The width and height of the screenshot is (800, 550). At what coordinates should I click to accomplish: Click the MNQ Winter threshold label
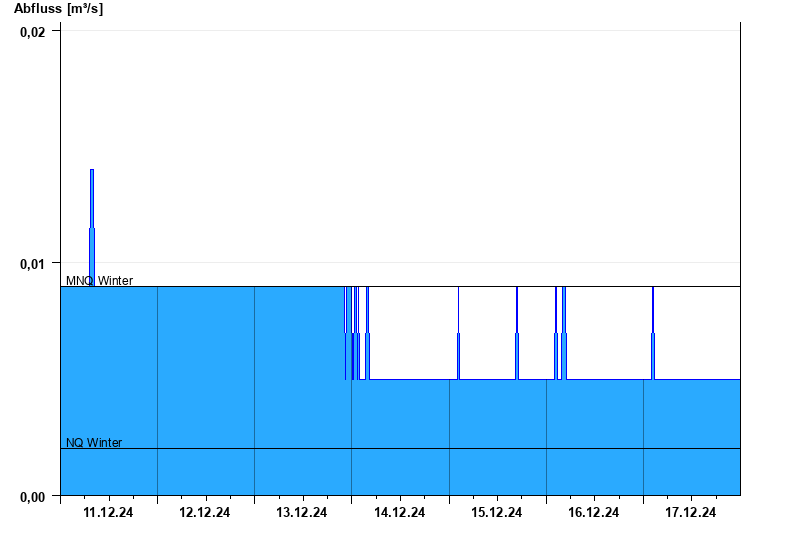(99, 281)
